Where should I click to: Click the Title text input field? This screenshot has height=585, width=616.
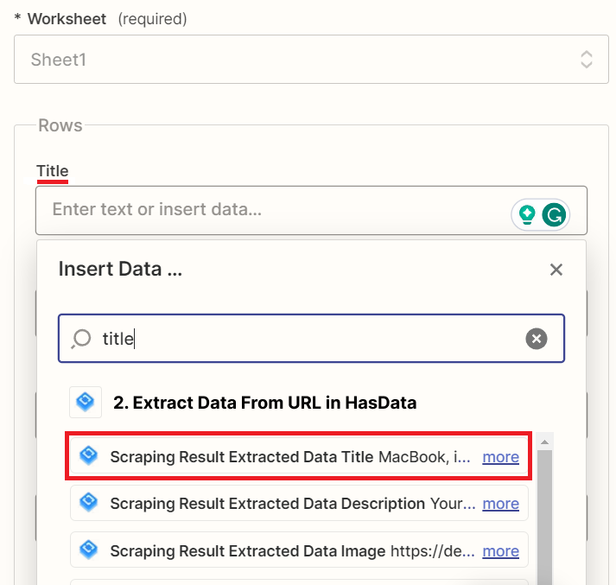(x=311, y=210)
